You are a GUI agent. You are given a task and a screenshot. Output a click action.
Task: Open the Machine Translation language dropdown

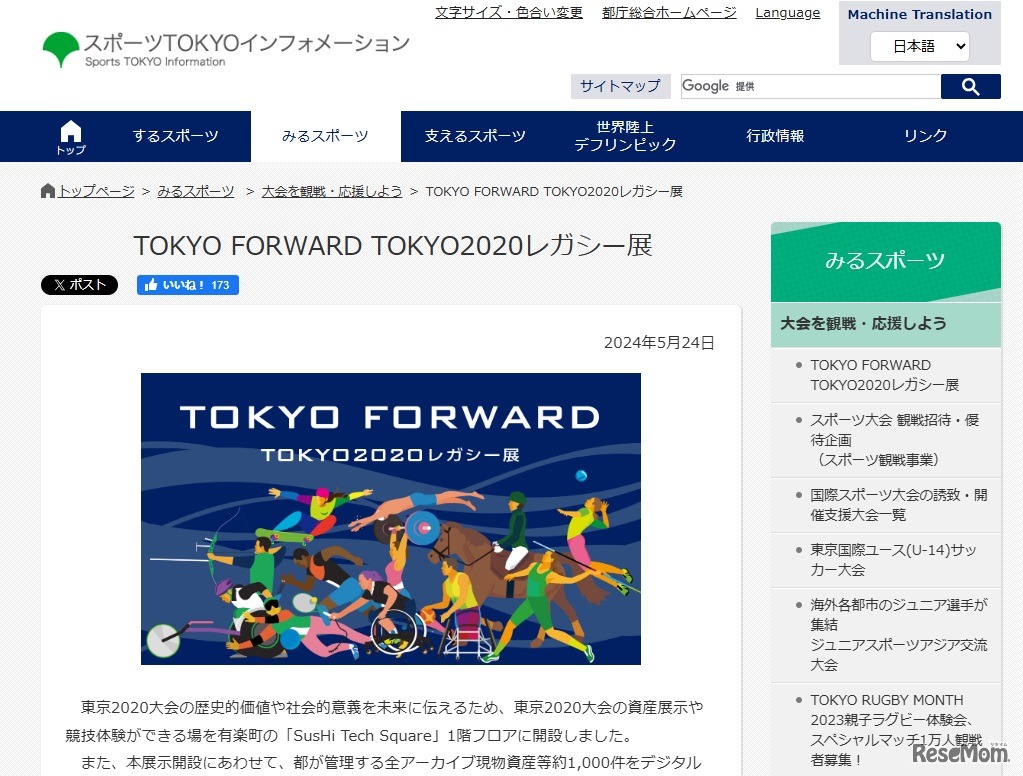[x=919, y=46]
